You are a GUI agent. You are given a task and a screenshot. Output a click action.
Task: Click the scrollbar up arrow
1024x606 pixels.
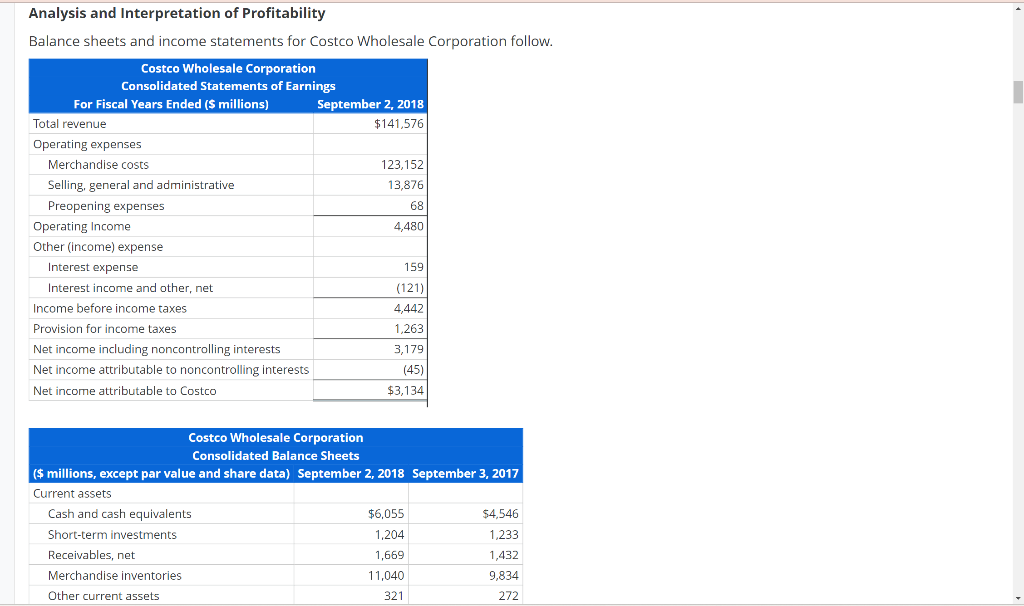tap(1017, 8)
